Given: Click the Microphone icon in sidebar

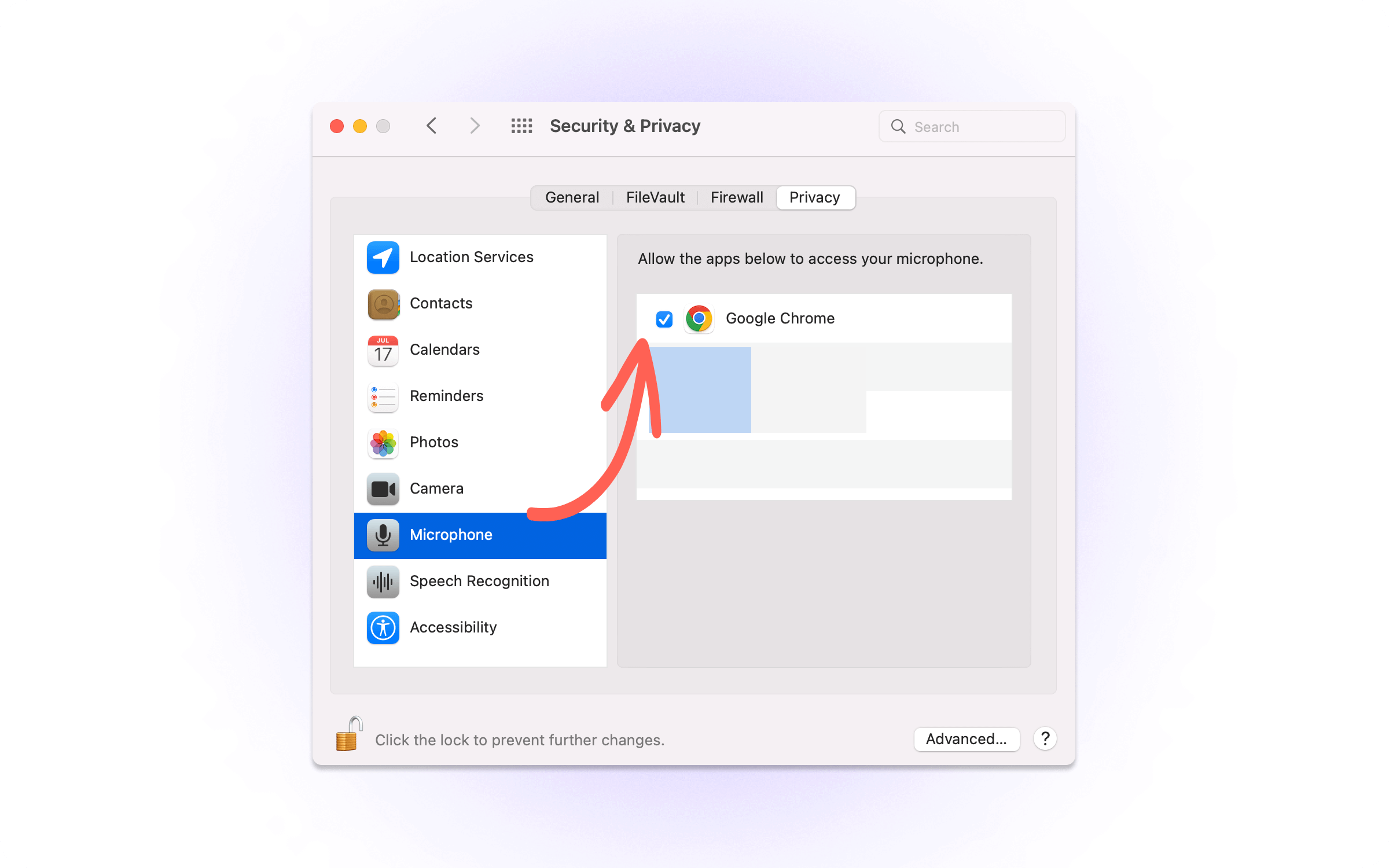Looking at the screenshot, I should point(383,535).
